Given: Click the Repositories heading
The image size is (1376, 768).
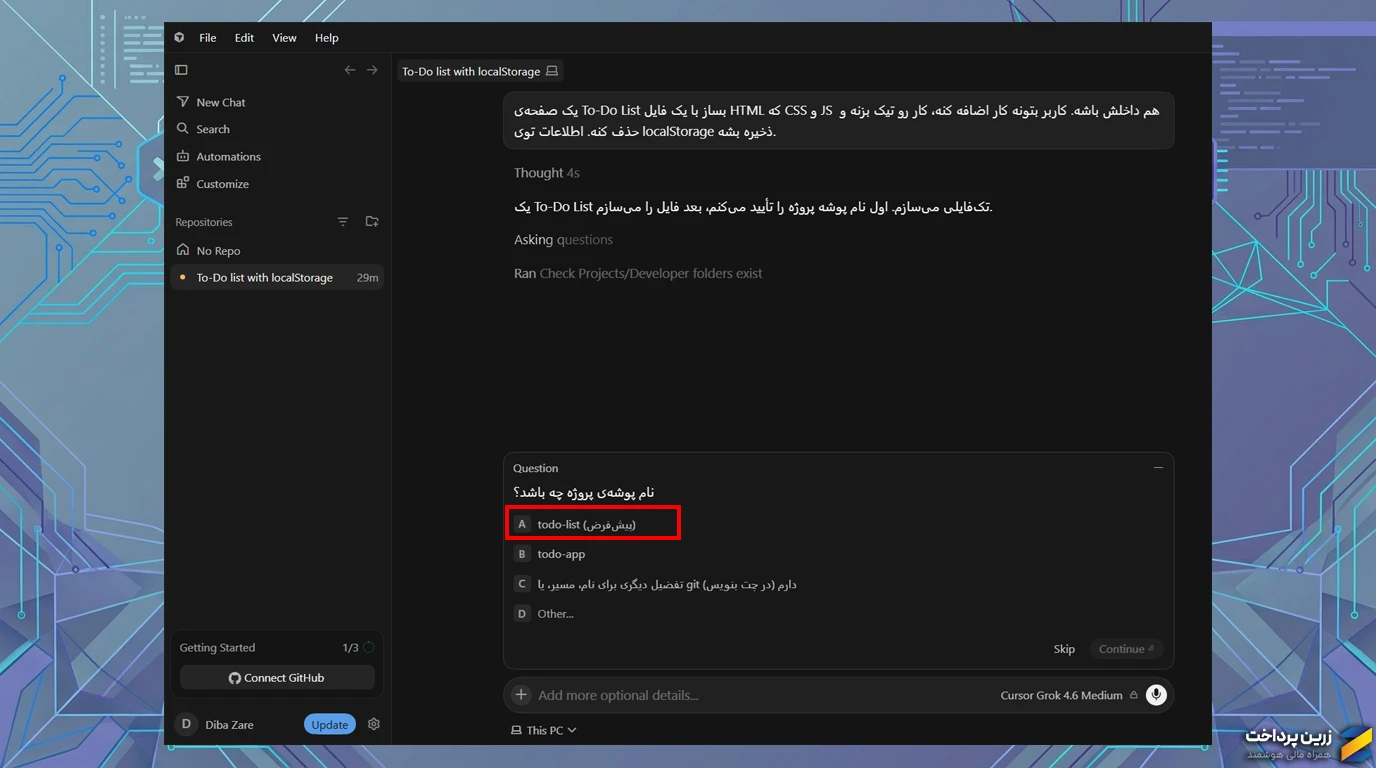Looking at the screenshot, I should coord(204,222).
